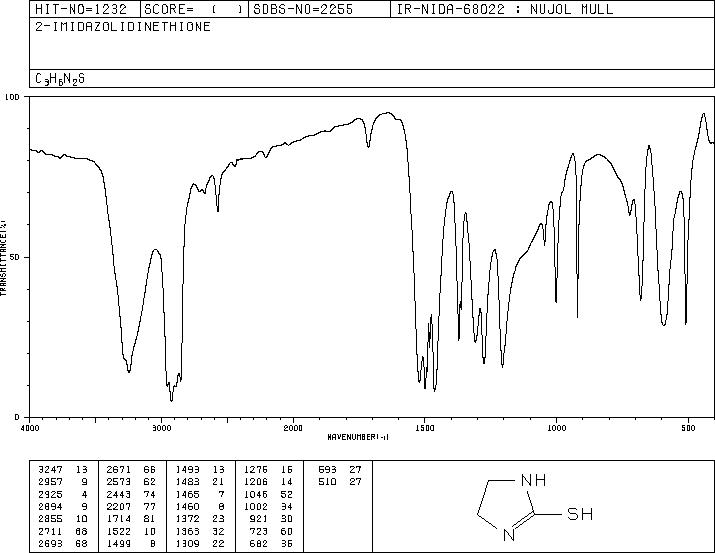The image size is (715, 553).
Task: Click the WAVENUMBER axis title
Action: [x=358, y=437]
